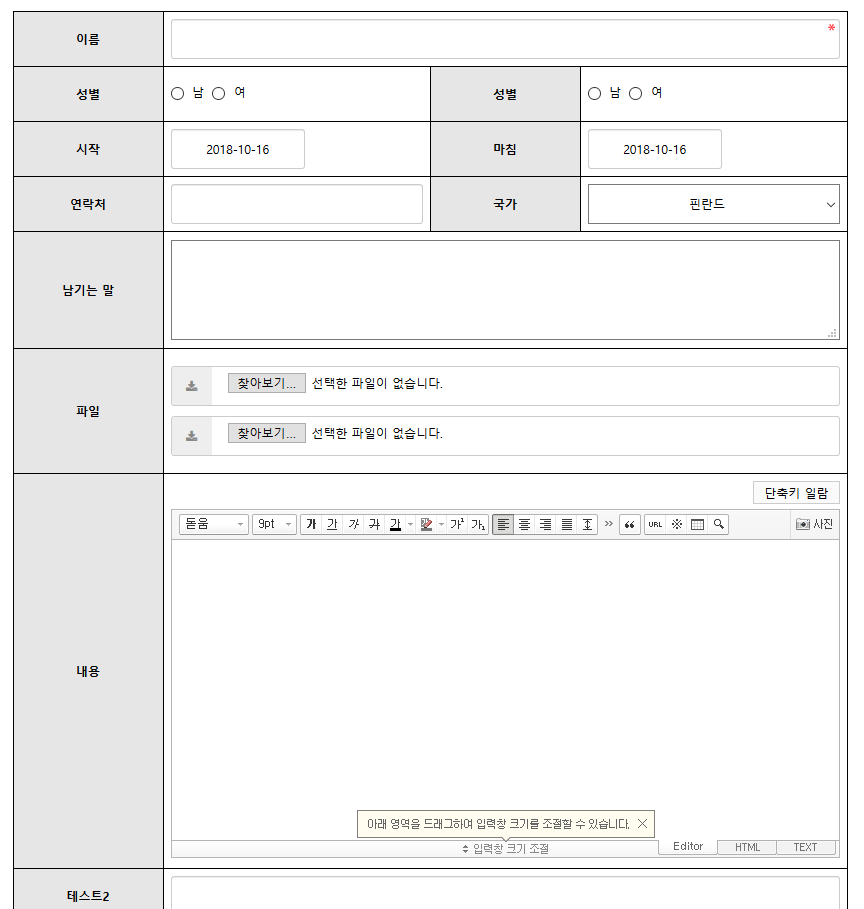
Task: Click second 찾아보기 browse file button
Action: click(267, 433)
